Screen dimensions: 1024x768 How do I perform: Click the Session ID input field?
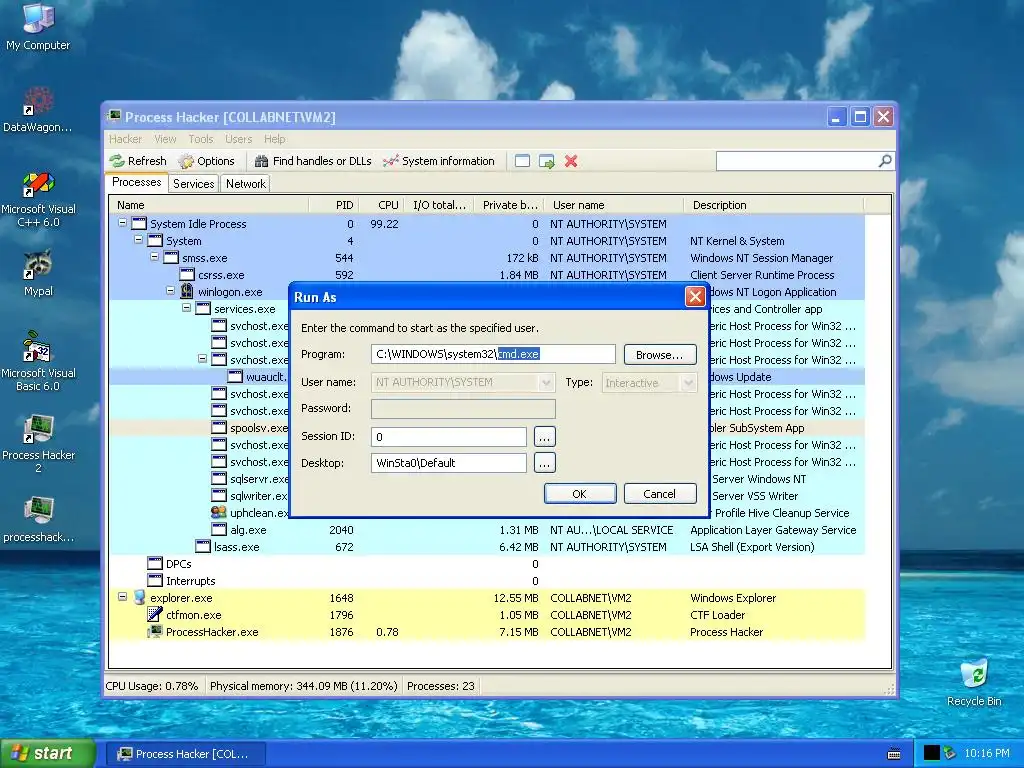[x=449, y=436]
